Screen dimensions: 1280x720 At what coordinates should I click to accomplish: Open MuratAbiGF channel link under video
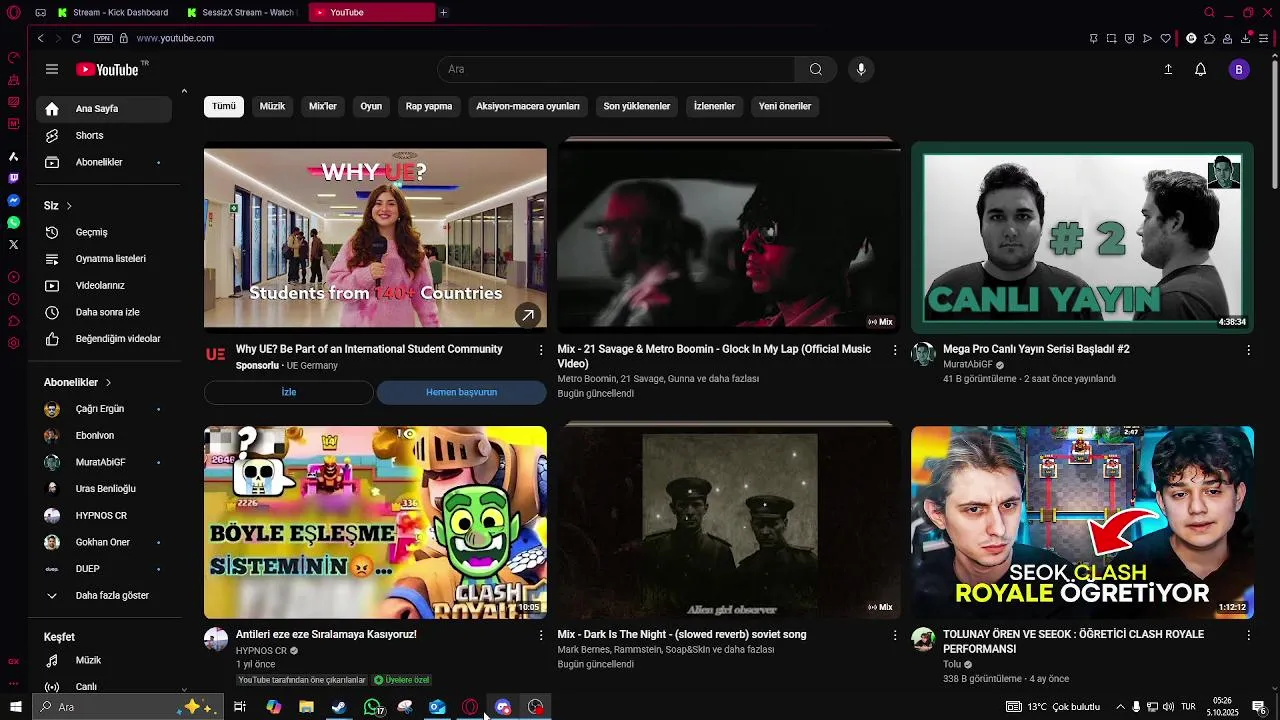(968, 365)
